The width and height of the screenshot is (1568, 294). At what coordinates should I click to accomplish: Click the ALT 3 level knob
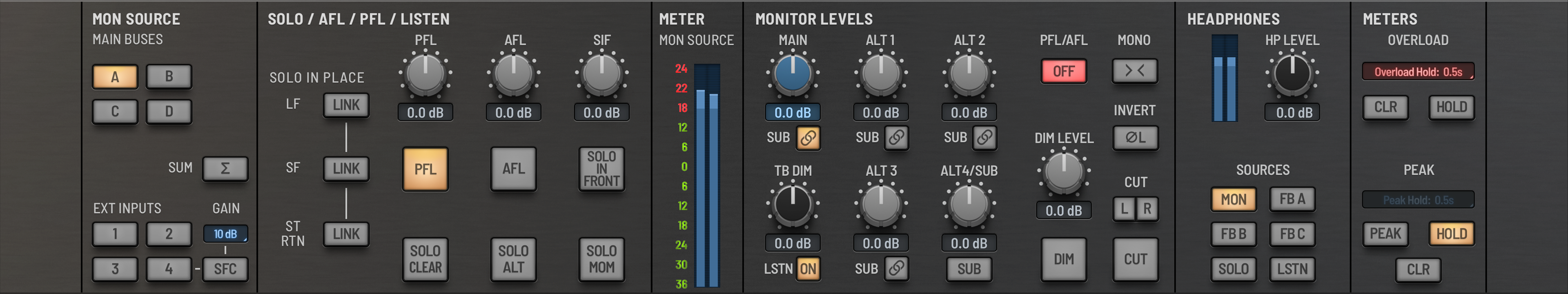click(881, 205)
